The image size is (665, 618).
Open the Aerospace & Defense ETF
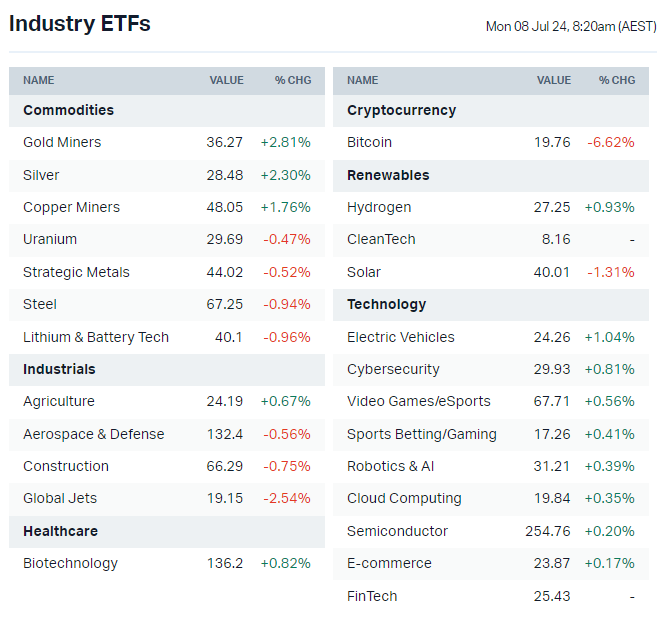tap(93, 434)
